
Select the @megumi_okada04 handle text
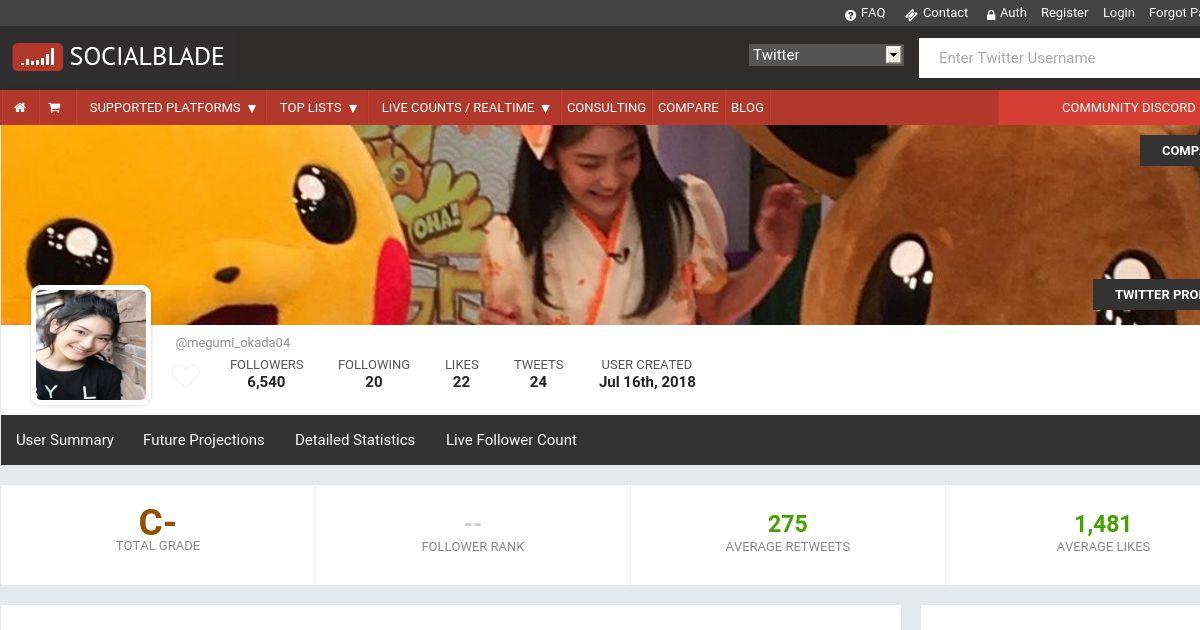click(233, 343)
